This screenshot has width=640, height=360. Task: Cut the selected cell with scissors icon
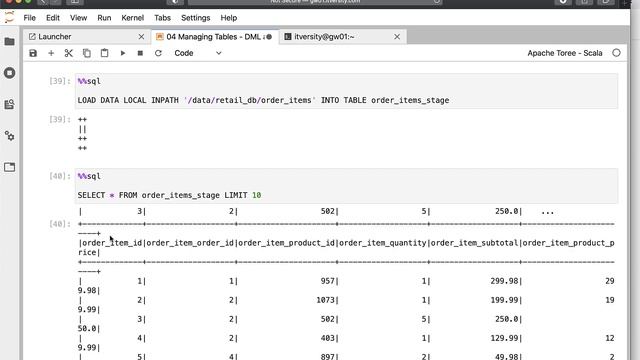pyautogui.click(x=69, y=53)
